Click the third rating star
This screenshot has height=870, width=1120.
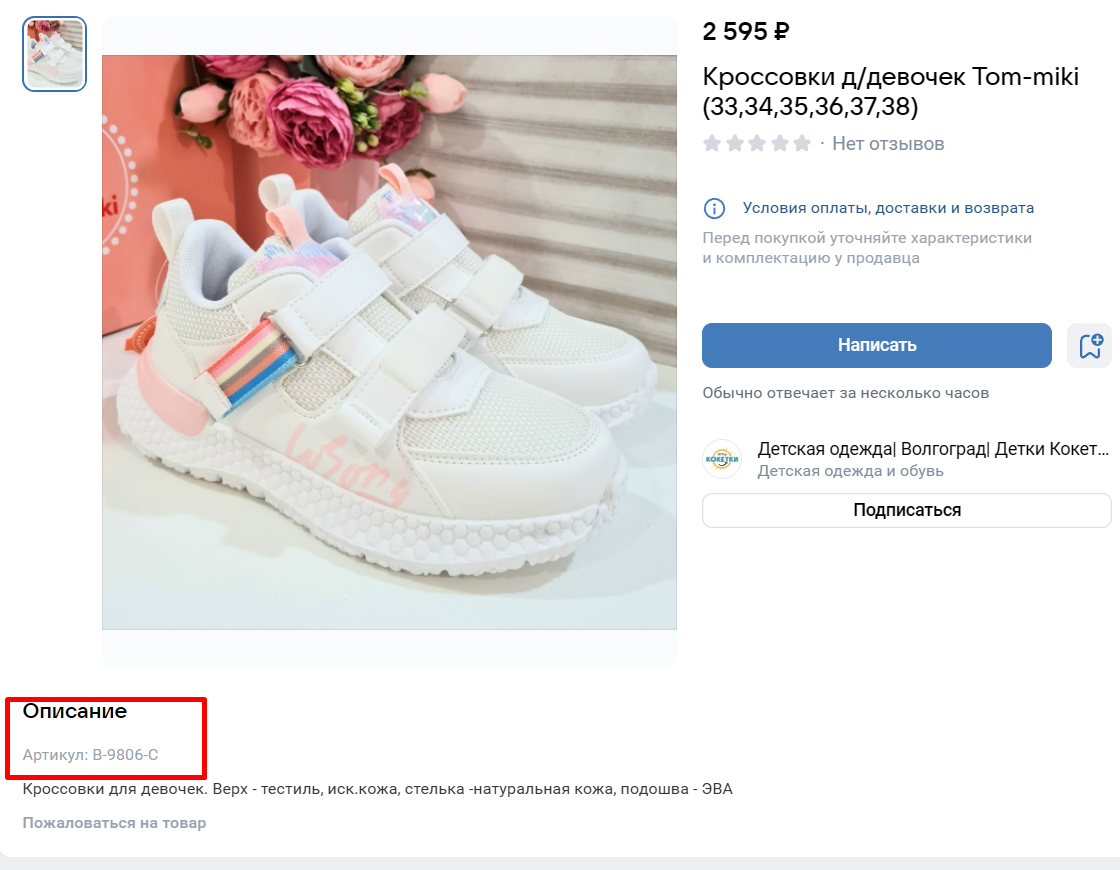tap(757, 144)
